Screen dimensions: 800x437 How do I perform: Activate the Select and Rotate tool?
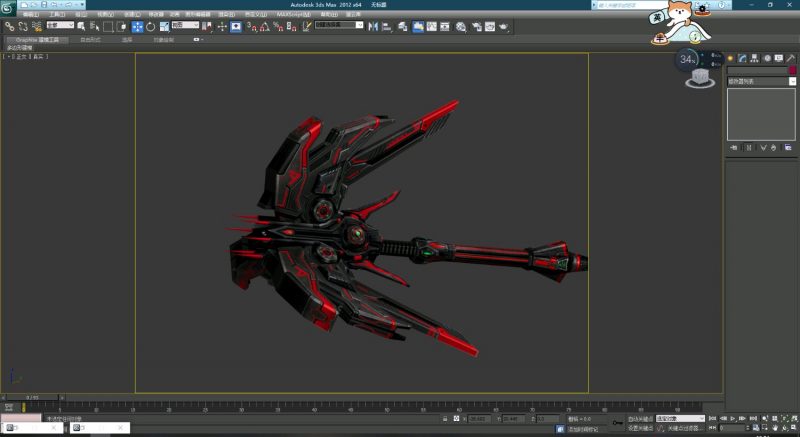coord(150,26)
